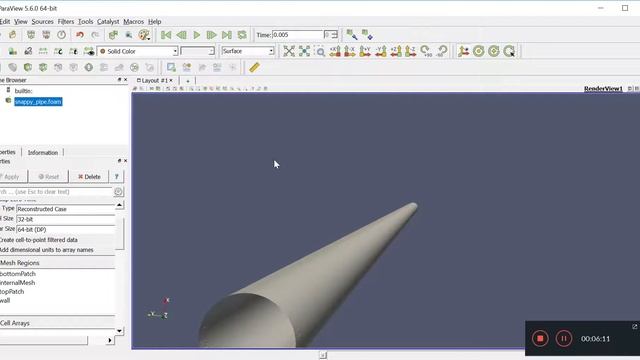Toggle center of rotation visibility

point(478,51)
